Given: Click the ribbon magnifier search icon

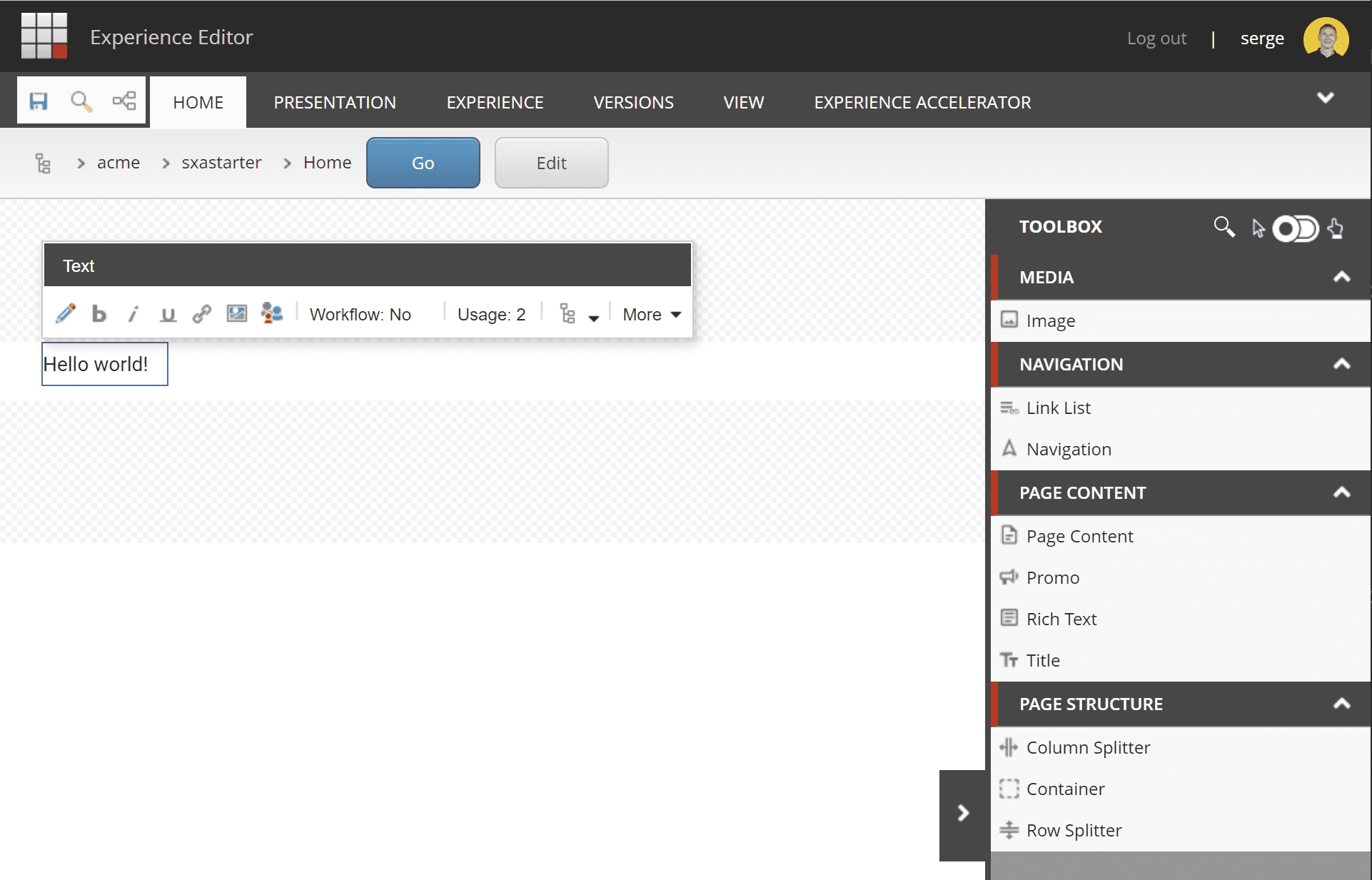Looking at the screenshot, I should pos(81,101).
